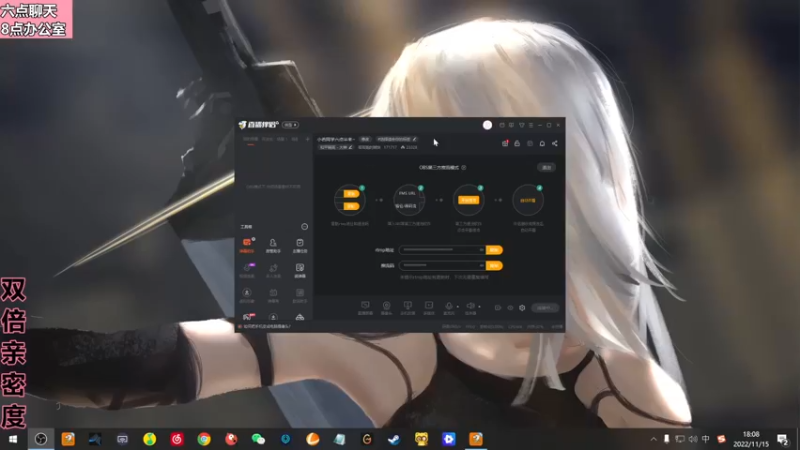Click the modify pill beside room title

click(x=365, y=139)
